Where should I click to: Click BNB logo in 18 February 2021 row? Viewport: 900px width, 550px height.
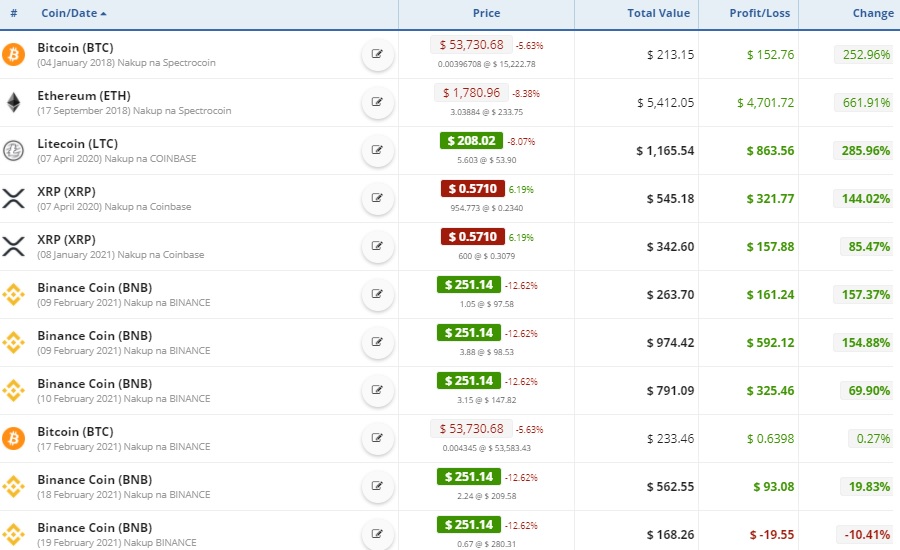click(x=13, y=487)
